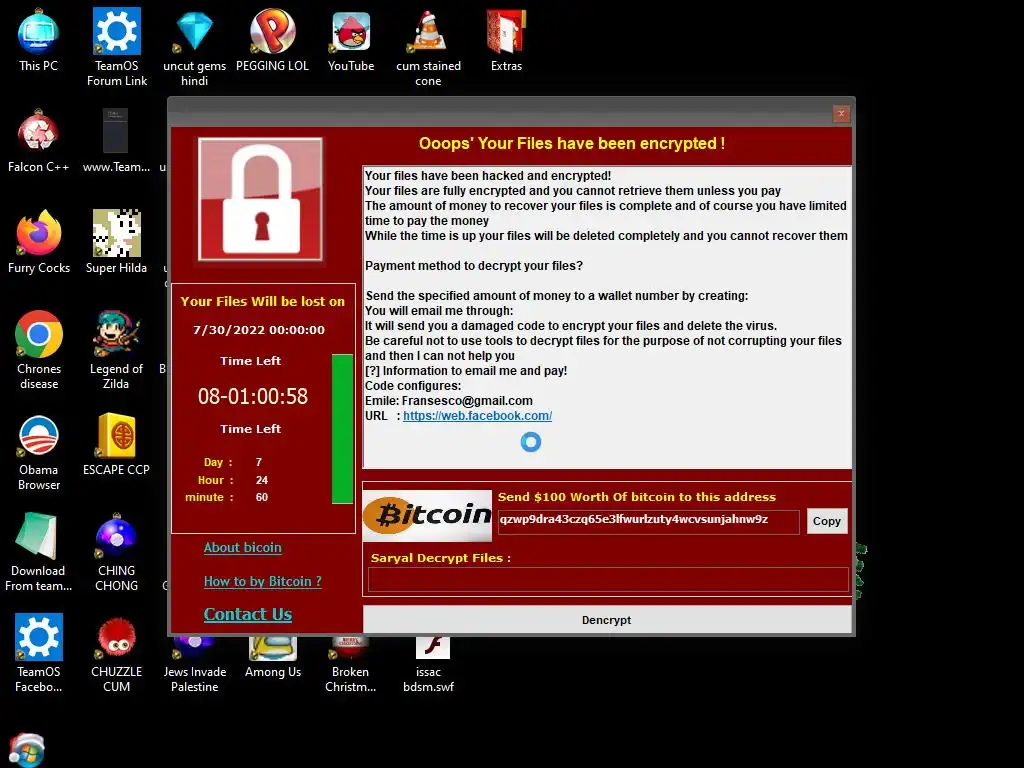Copy the bitcoin address with Copy button
Image resolution: width=1024 pixels, height=768 pixels.
tap(827, 521)
